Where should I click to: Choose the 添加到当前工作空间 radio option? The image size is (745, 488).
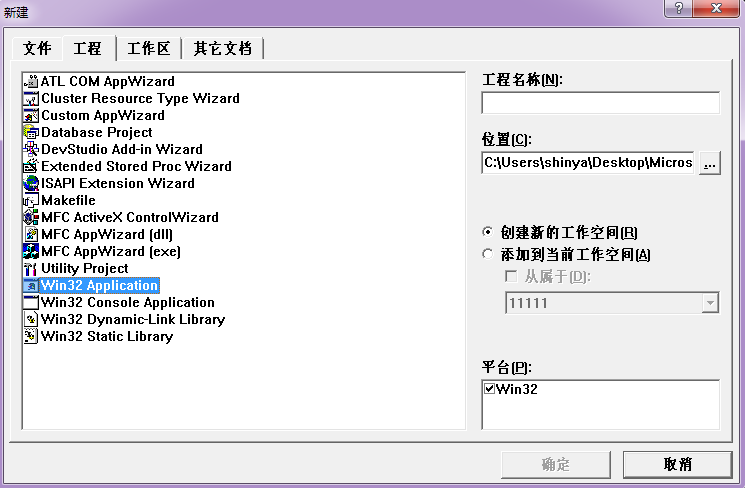point(488,255)
